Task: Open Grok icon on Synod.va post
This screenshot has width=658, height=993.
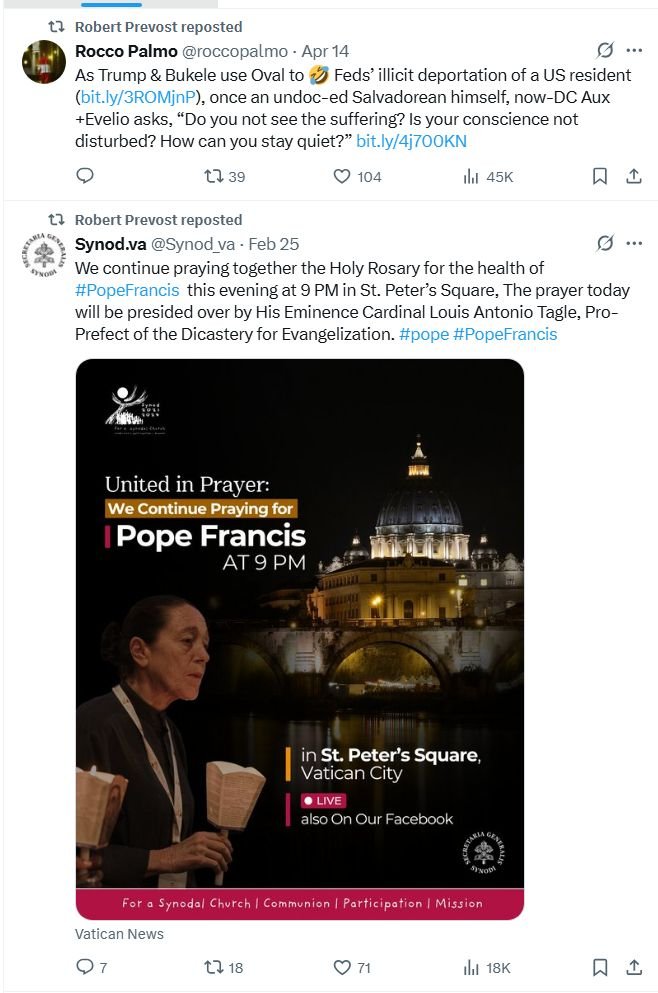Action: point(605,243)
